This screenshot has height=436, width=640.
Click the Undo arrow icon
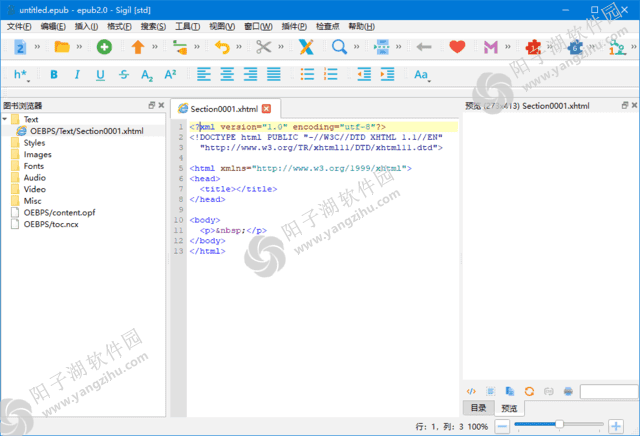[222, 47]
